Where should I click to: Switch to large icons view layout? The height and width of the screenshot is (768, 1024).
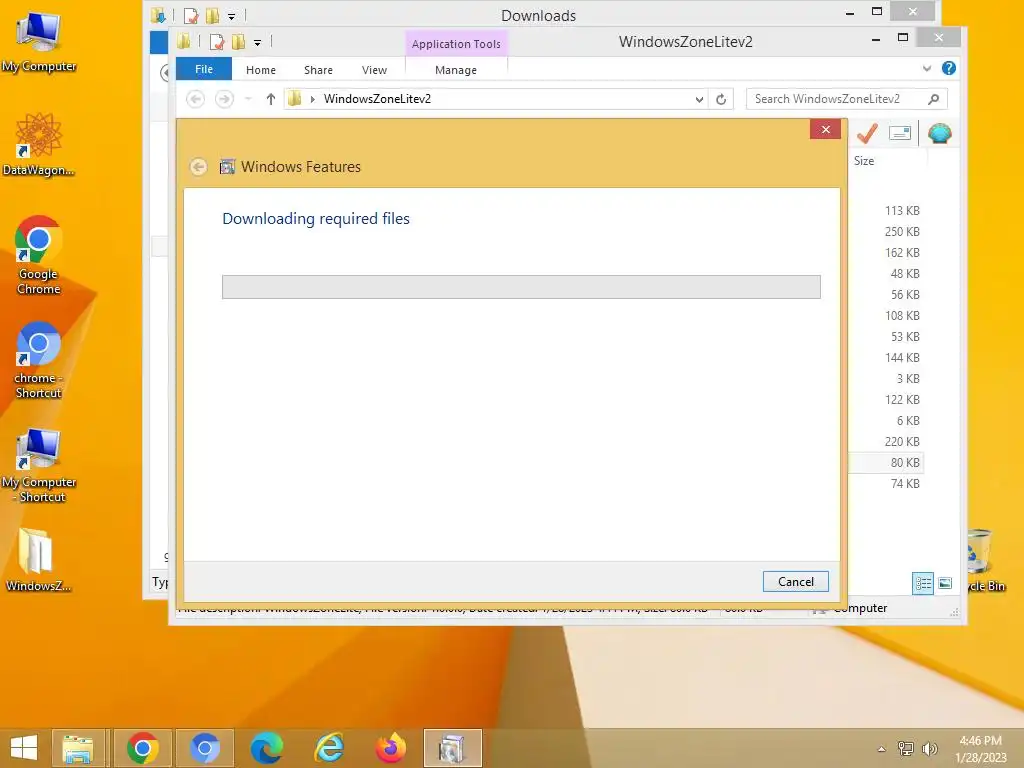(x=945, y=583)
